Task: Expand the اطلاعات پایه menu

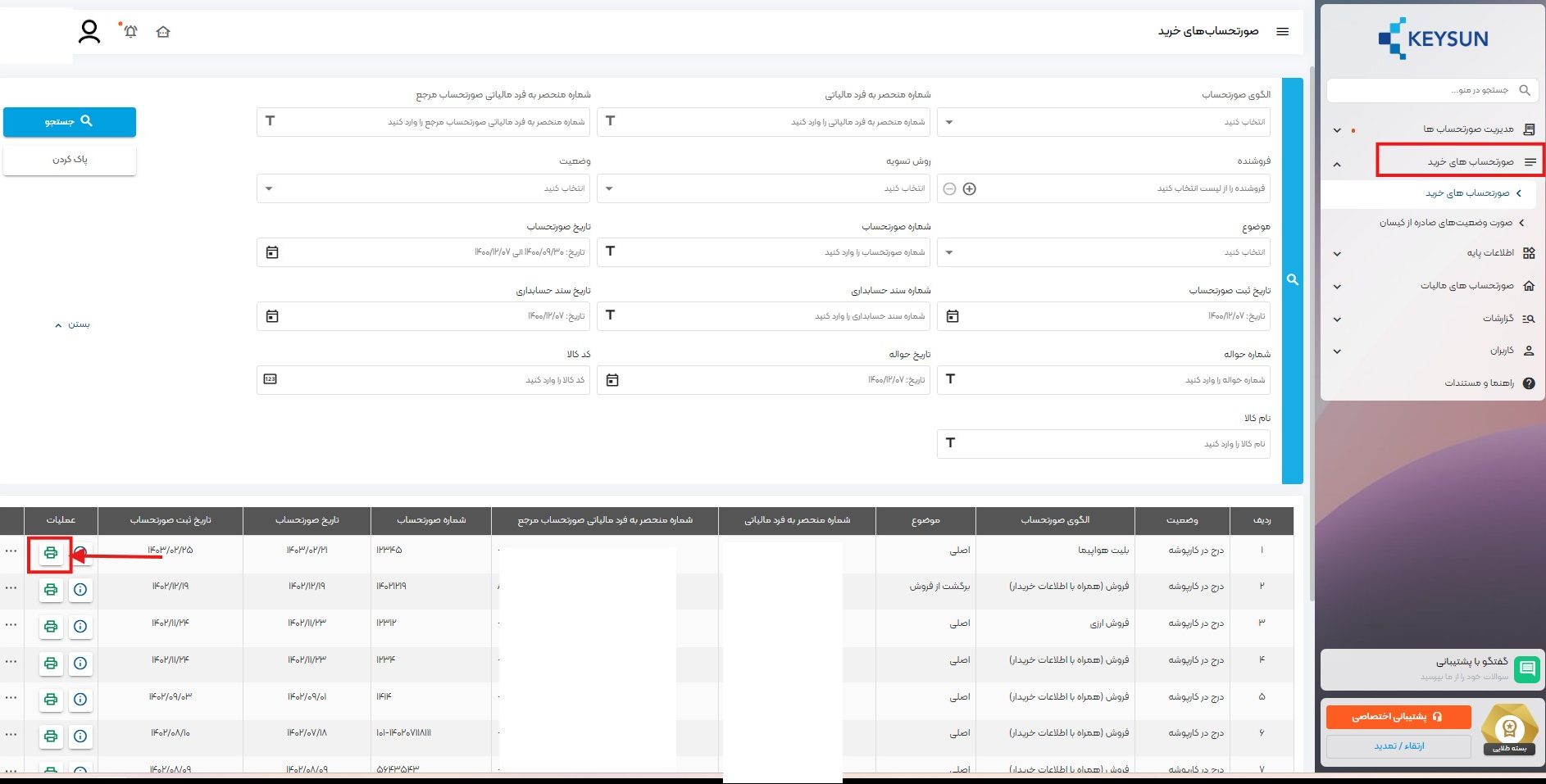Action: 1433,253
